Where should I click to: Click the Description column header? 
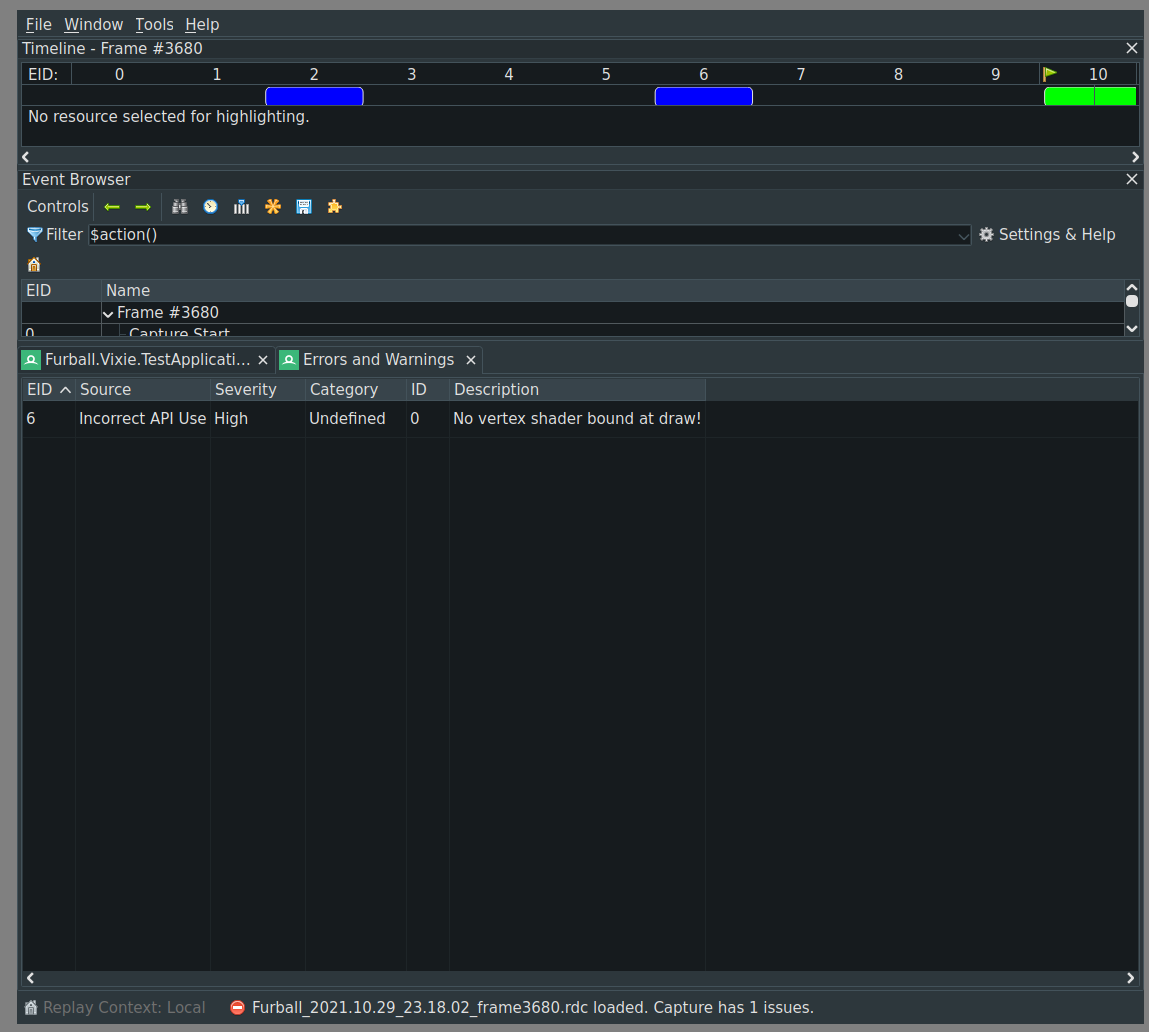click(x=577, y=390)
